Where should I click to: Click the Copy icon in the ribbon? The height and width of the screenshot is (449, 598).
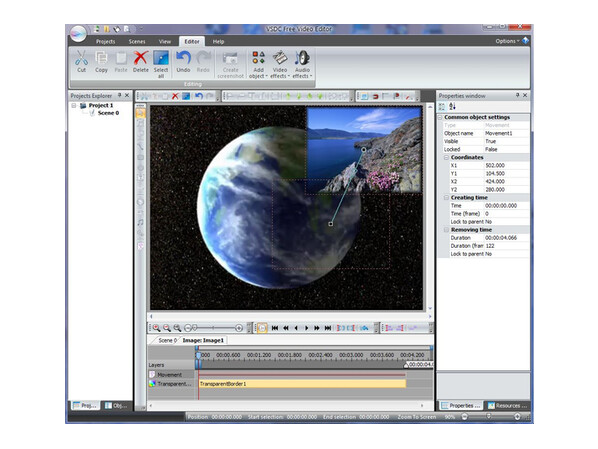(x=101, y=59)
